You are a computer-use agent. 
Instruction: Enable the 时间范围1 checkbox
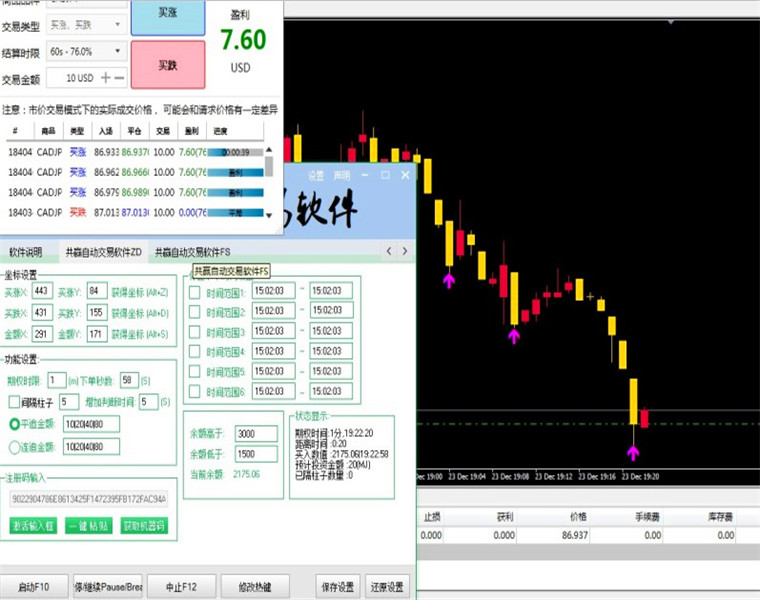(194, 292)
